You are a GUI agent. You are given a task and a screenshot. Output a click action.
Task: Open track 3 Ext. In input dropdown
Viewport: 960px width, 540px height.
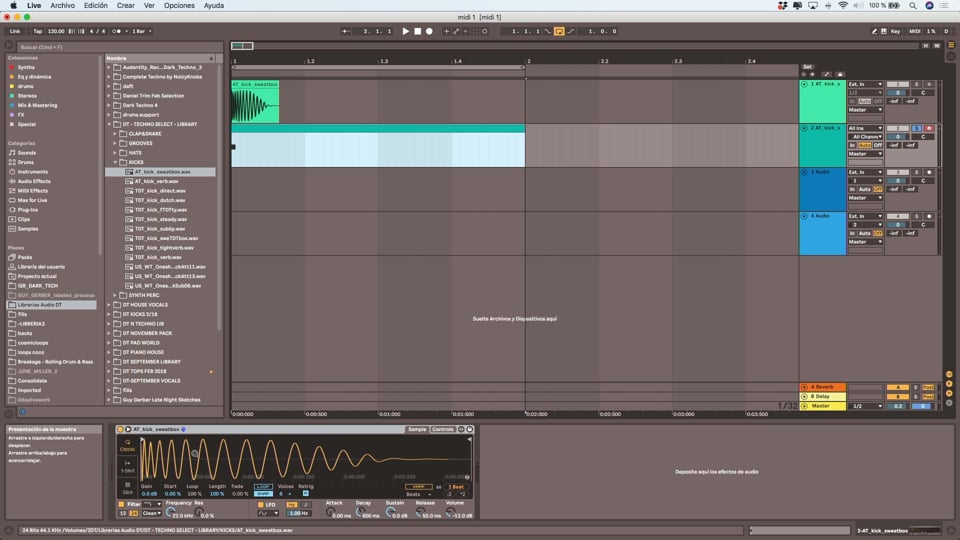865,172
